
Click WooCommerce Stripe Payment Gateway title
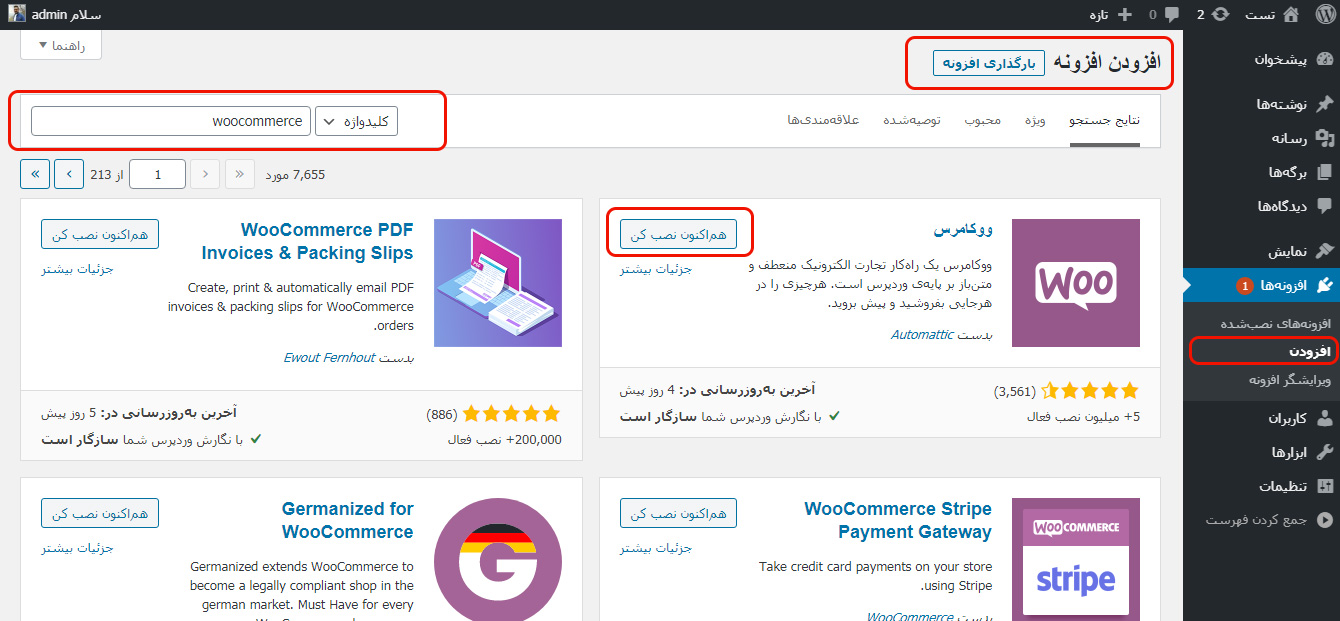[x=898, y=520]
